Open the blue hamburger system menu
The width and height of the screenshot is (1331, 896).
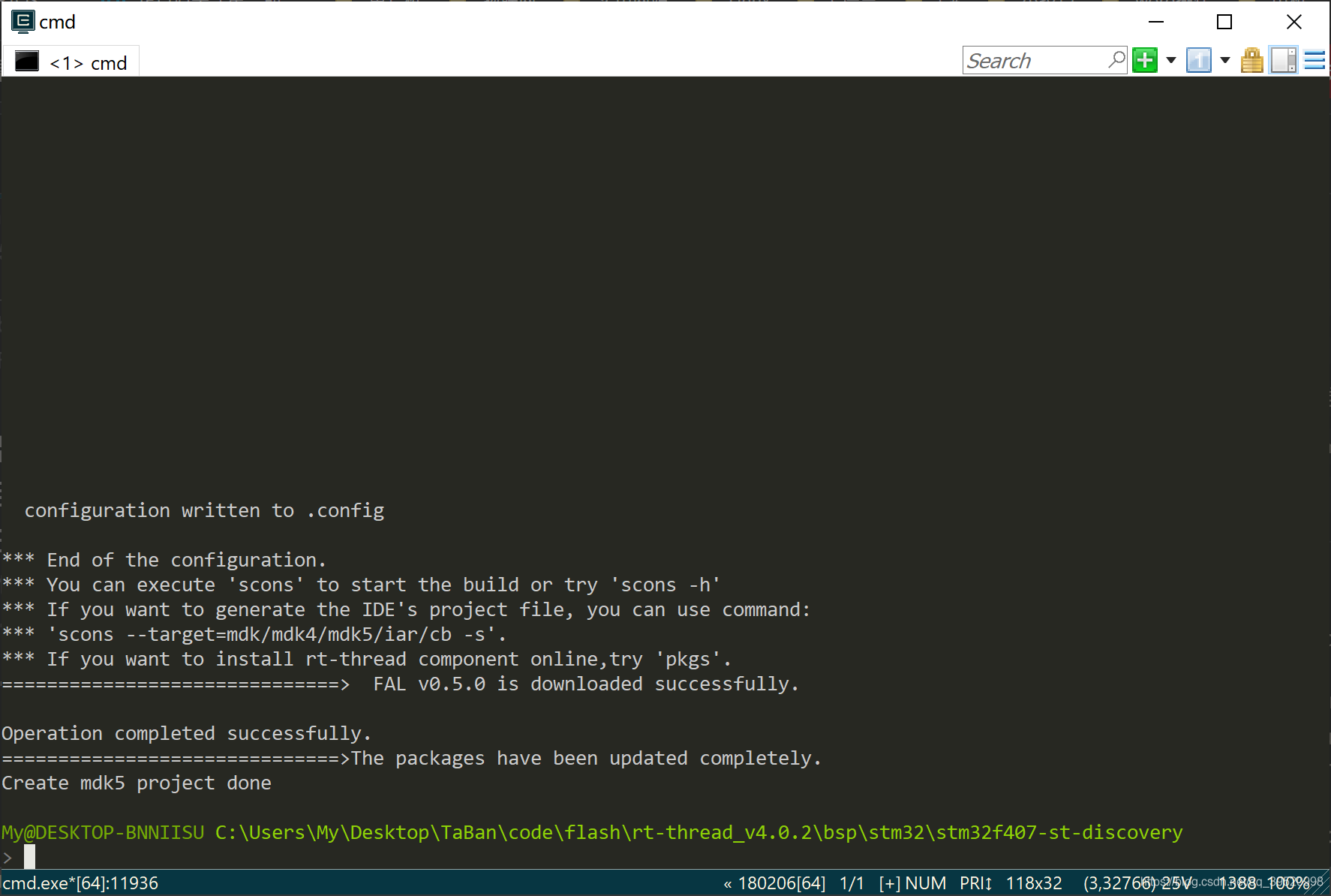pos(1315,60)
